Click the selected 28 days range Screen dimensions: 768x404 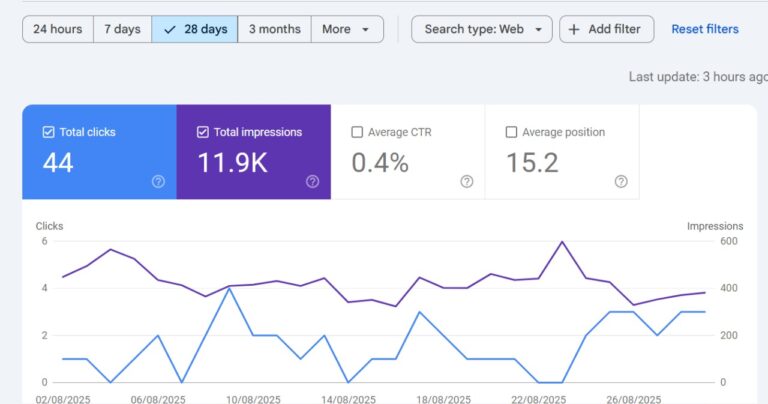pyautogui.click(x=195, y=29)
